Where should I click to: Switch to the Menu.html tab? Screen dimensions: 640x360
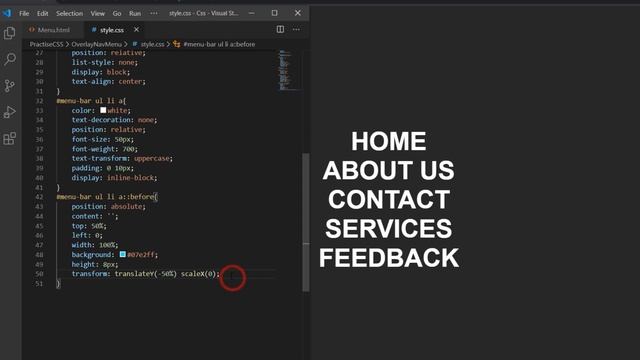53,30
